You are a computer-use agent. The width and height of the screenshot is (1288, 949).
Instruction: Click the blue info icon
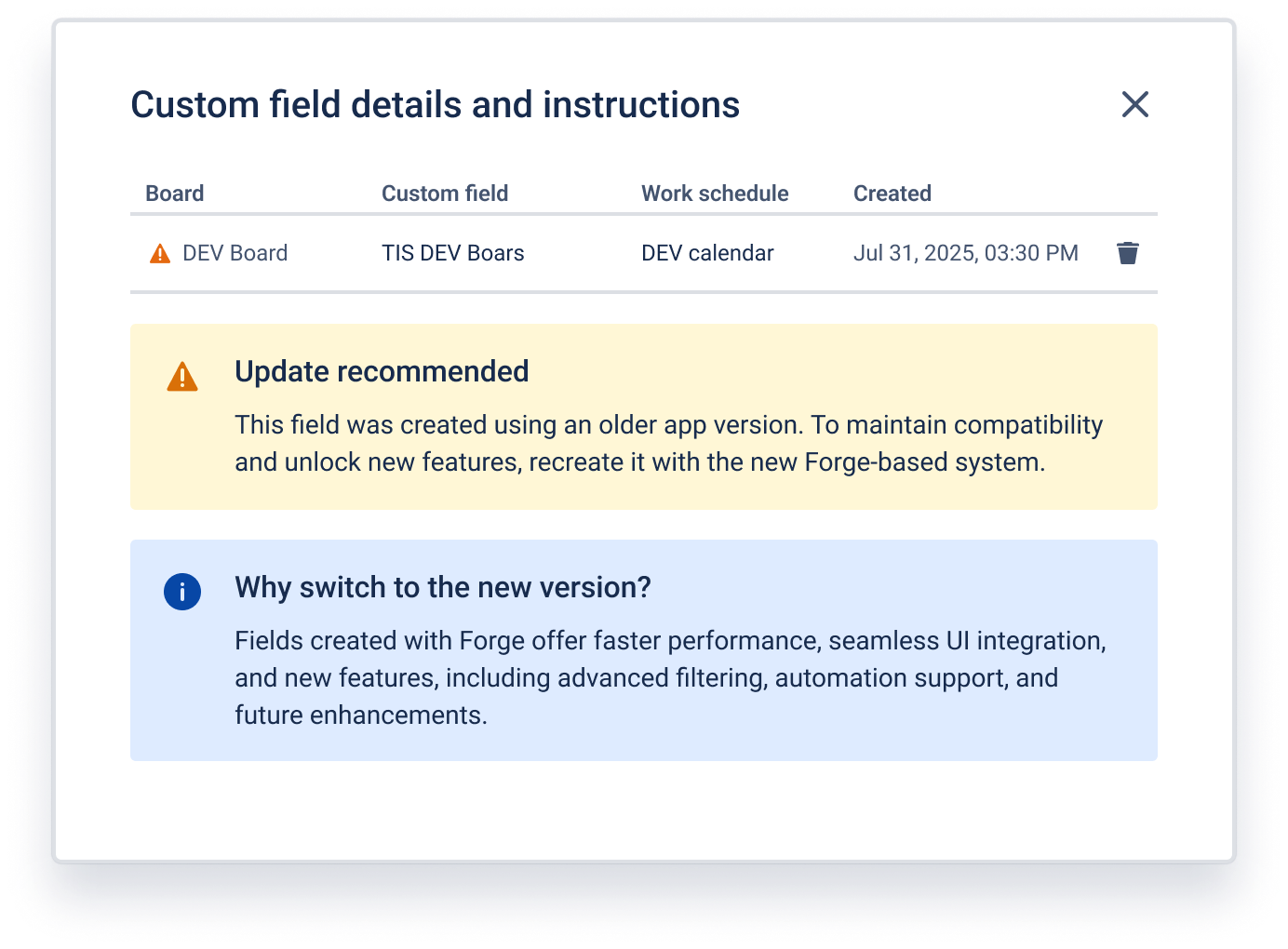[x=182, y=592]
